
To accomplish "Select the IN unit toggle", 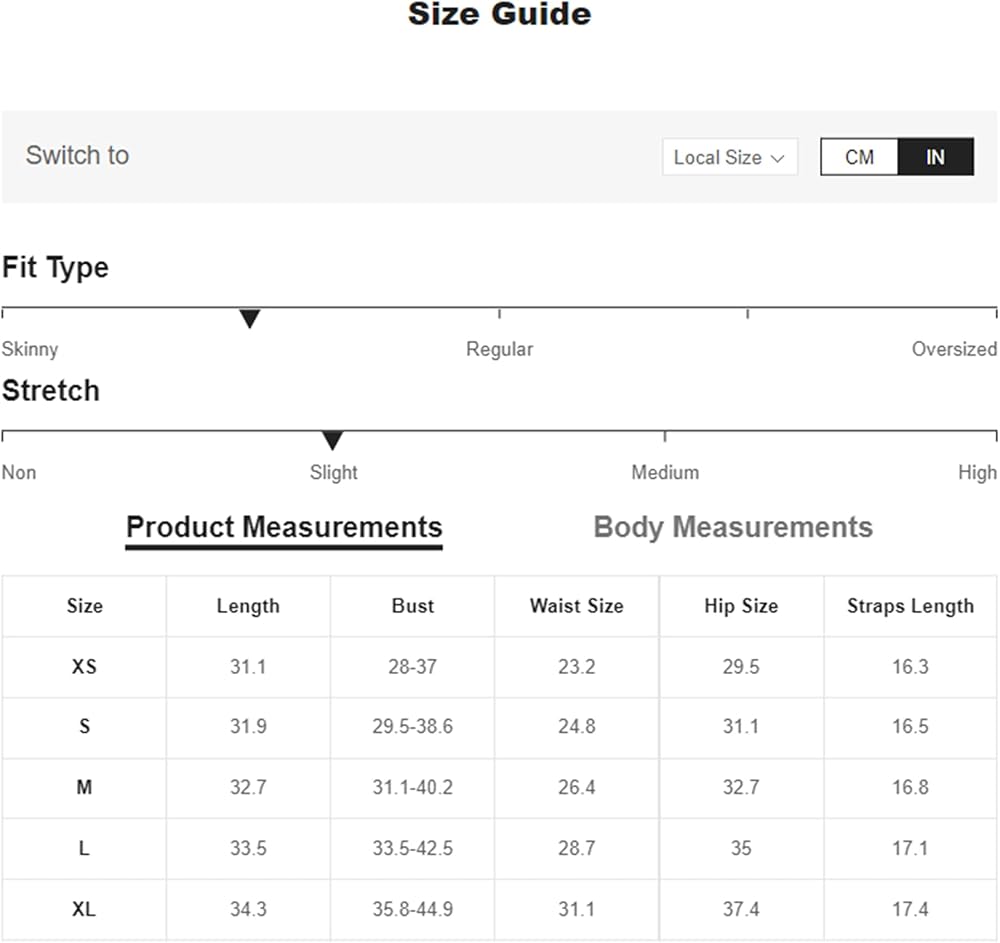I will click(935, 157).
